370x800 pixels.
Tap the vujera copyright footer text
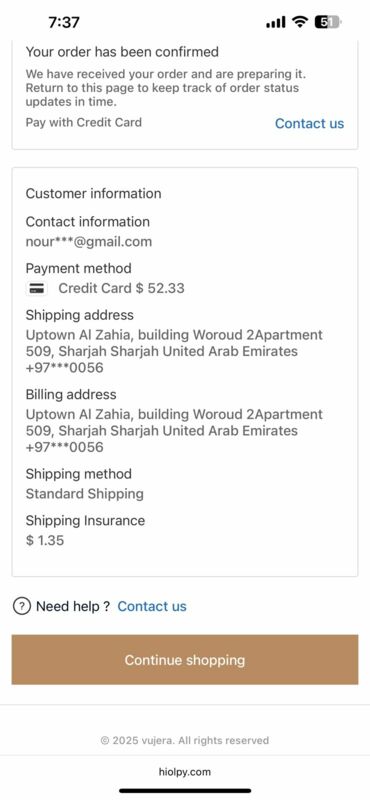185,740
